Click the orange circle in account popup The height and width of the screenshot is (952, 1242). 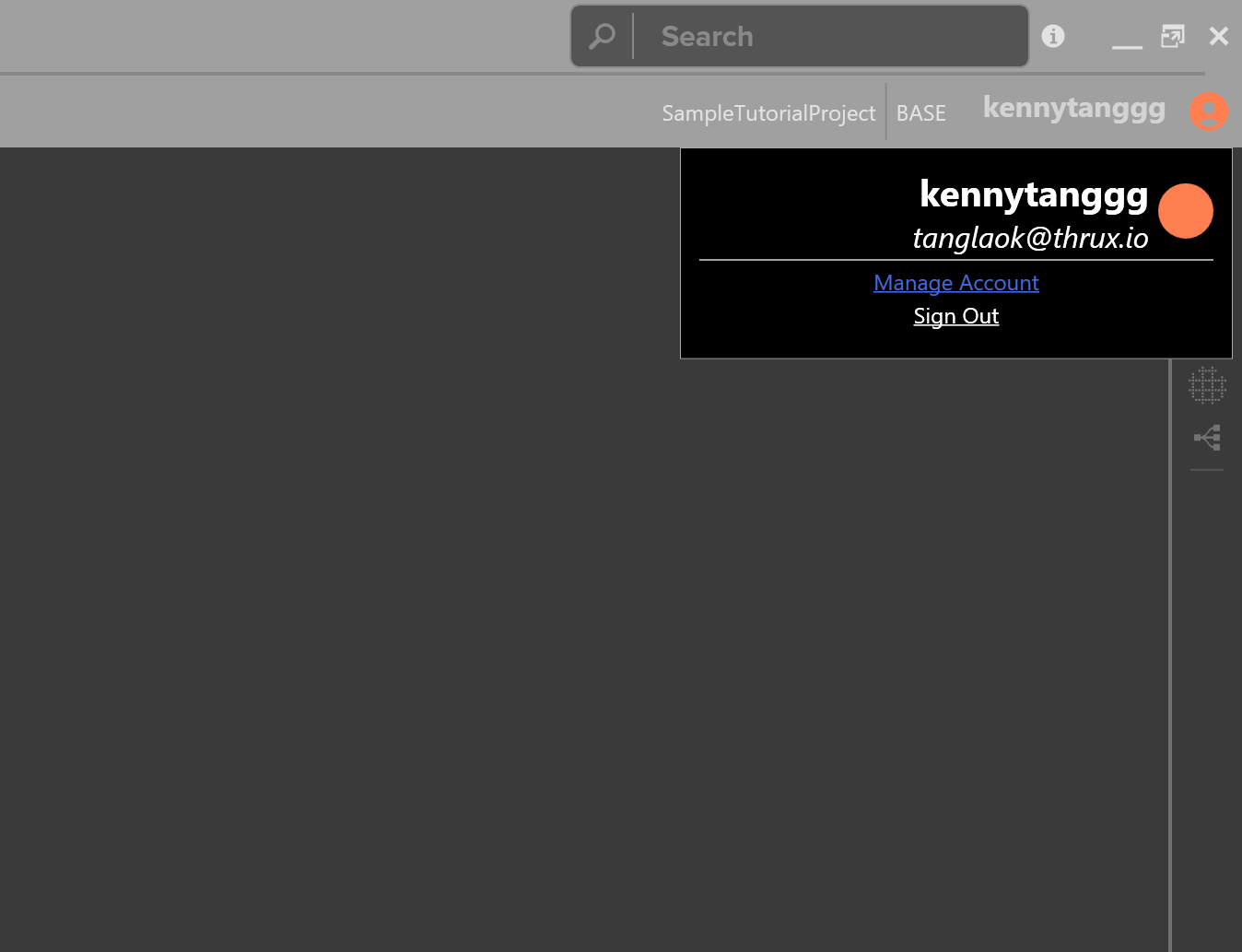(x=1186, y=211)
